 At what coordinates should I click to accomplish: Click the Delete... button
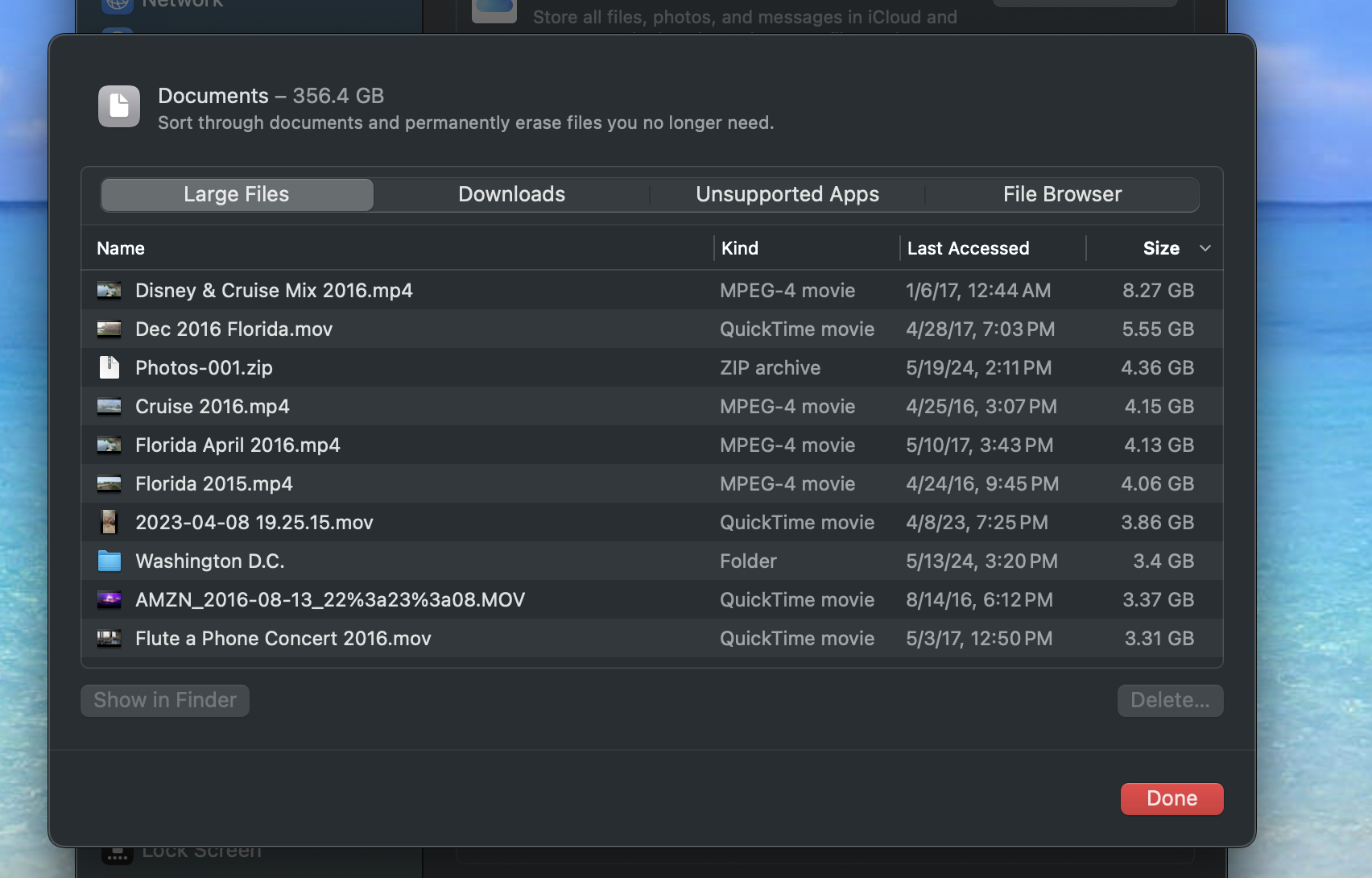1171,700
